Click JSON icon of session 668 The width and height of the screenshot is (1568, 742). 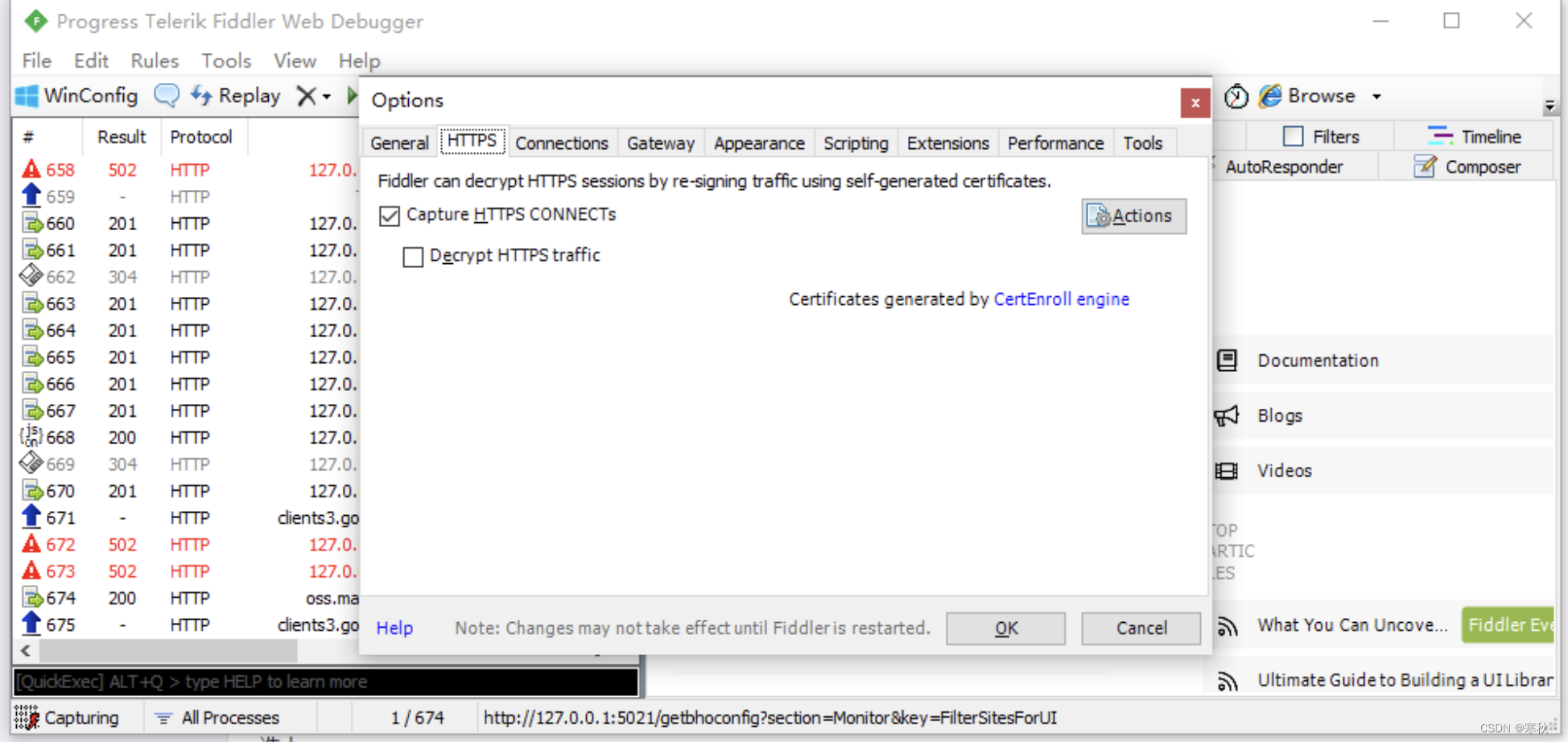click(x=31, y=436)
